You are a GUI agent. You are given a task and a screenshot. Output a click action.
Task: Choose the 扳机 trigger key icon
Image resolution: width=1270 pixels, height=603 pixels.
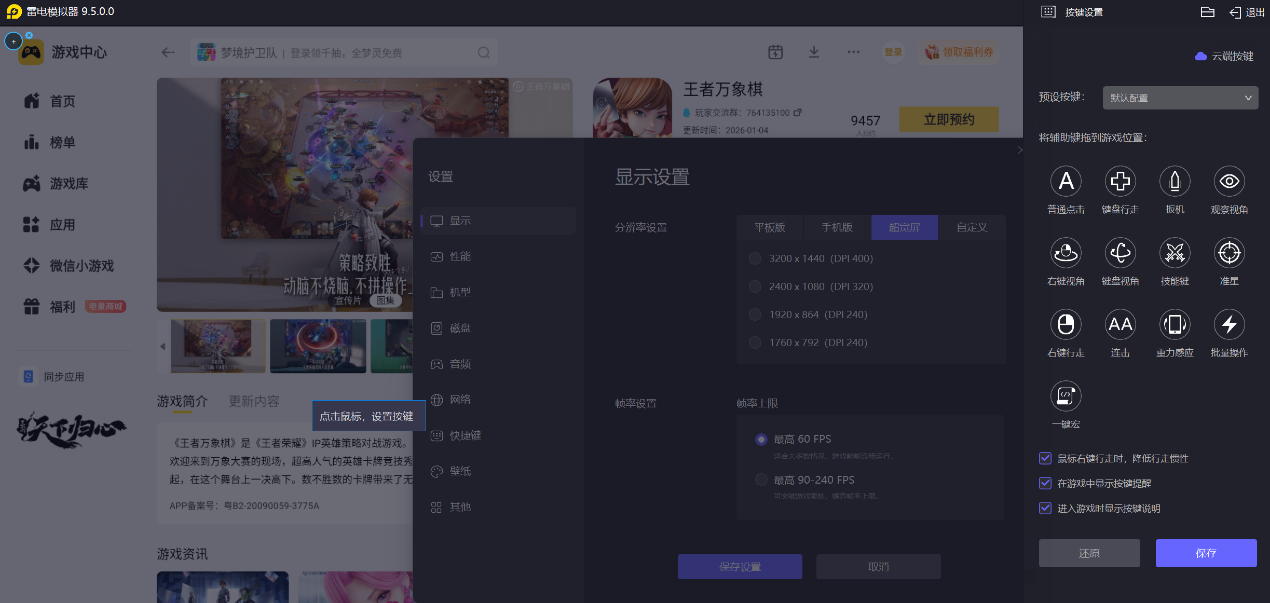1175,181
